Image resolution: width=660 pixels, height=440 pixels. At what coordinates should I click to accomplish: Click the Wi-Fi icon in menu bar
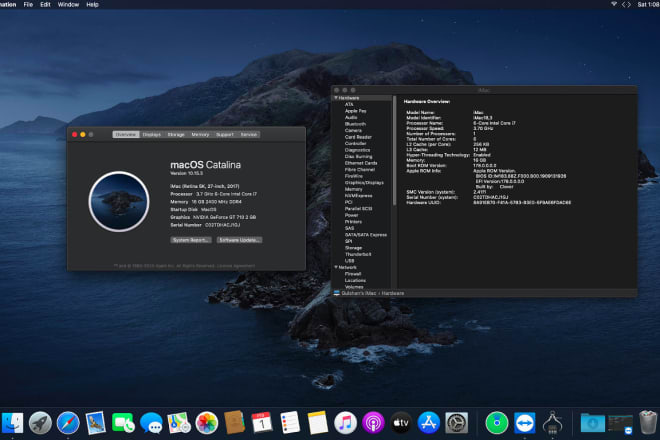coord(614,4)
